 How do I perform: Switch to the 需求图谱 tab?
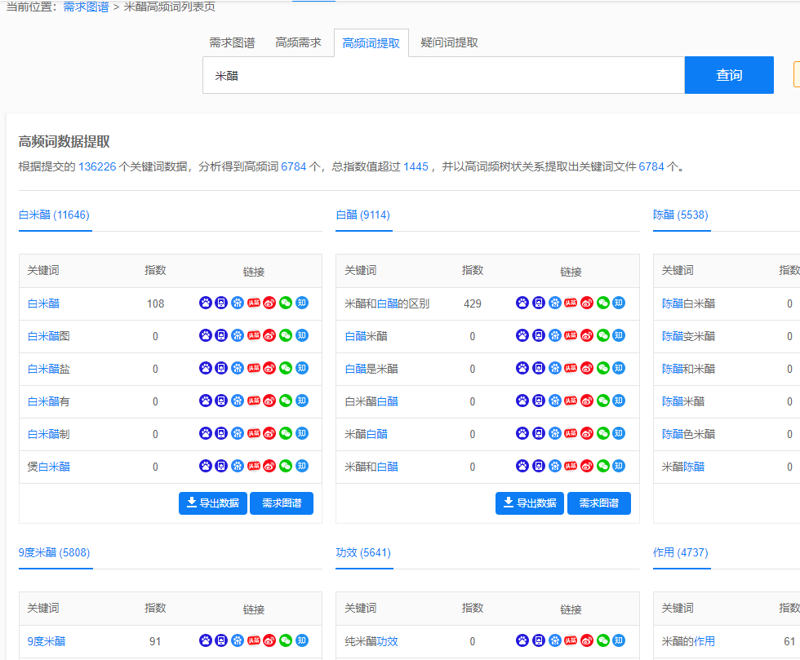point(232,43)
